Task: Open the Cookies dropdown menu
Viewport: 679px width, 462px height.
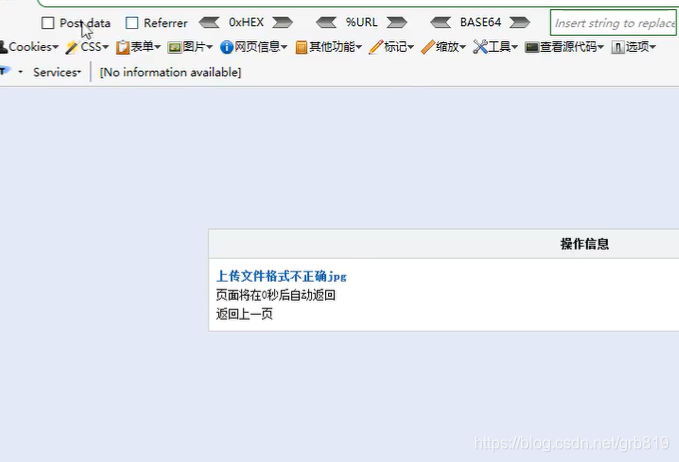Action: pos(29,47)
